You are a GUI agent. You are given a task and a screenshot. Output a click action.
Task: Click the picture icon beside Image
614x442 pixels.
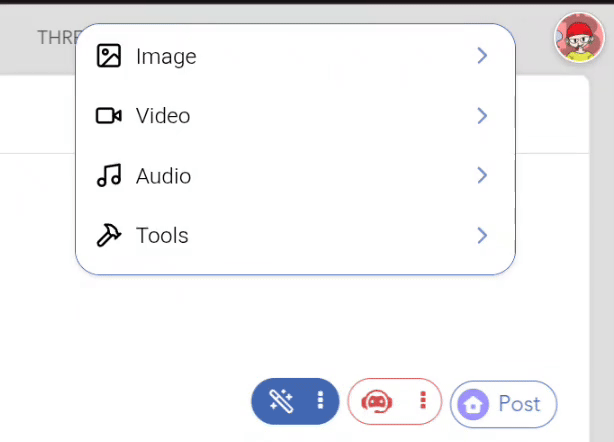[x=108, y=56]
